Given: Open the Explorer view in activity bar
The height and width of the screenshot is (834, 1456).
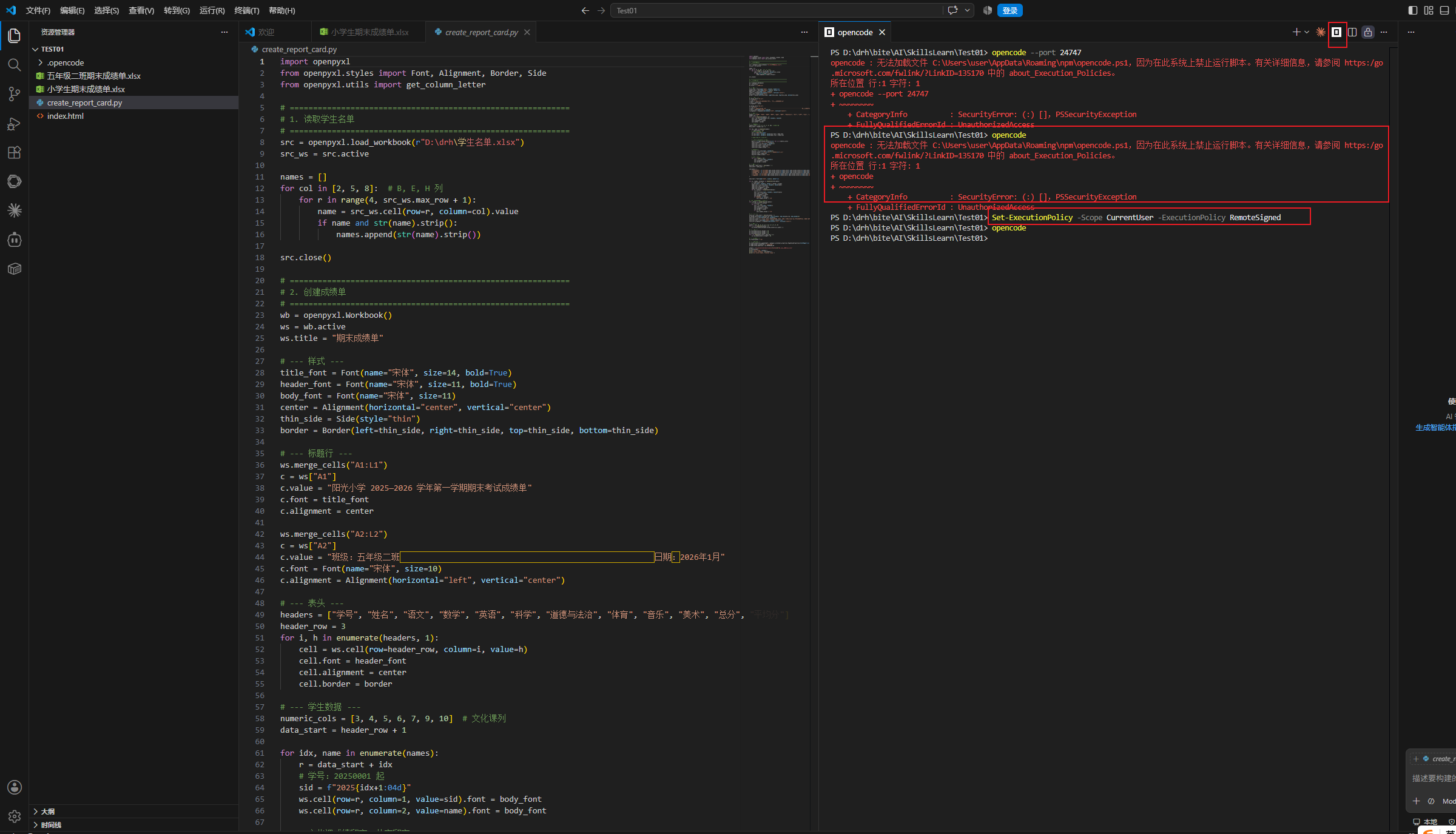Looking at the screenshot, I should point(15,36).
